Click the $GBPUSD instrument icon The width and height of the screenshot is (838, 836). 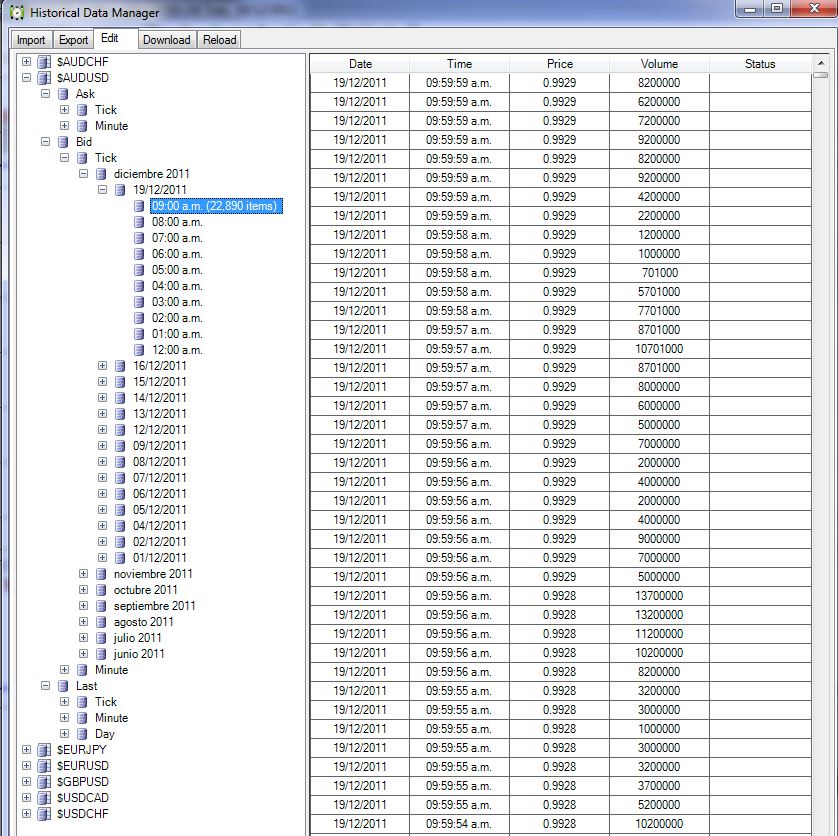point(44,782)
